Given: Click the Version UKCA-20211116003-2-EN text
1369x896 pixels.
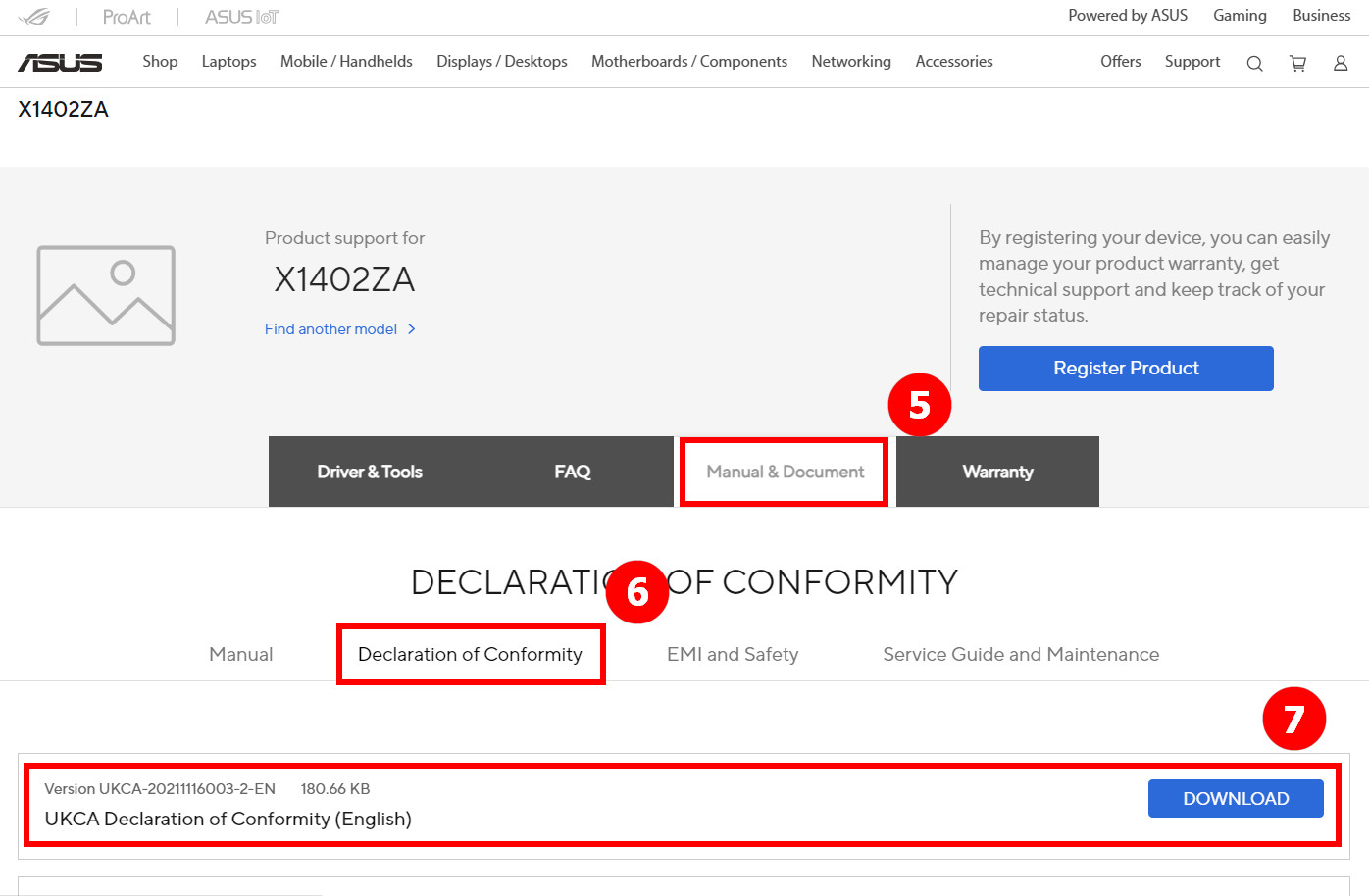Looking at the screenshot, I should pyautogui.click(x=160, y=788).
